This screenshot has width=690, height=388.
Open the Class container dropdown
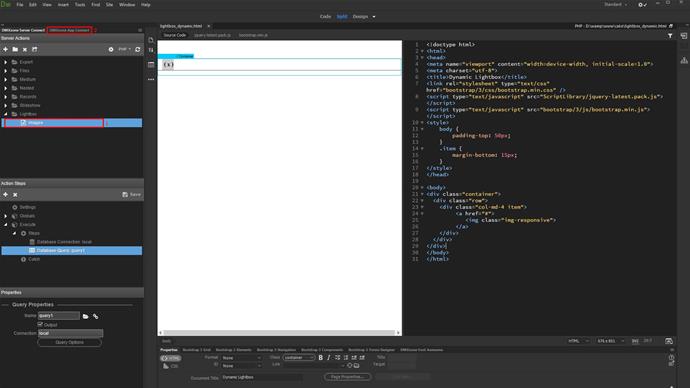[x=299, y=358]
